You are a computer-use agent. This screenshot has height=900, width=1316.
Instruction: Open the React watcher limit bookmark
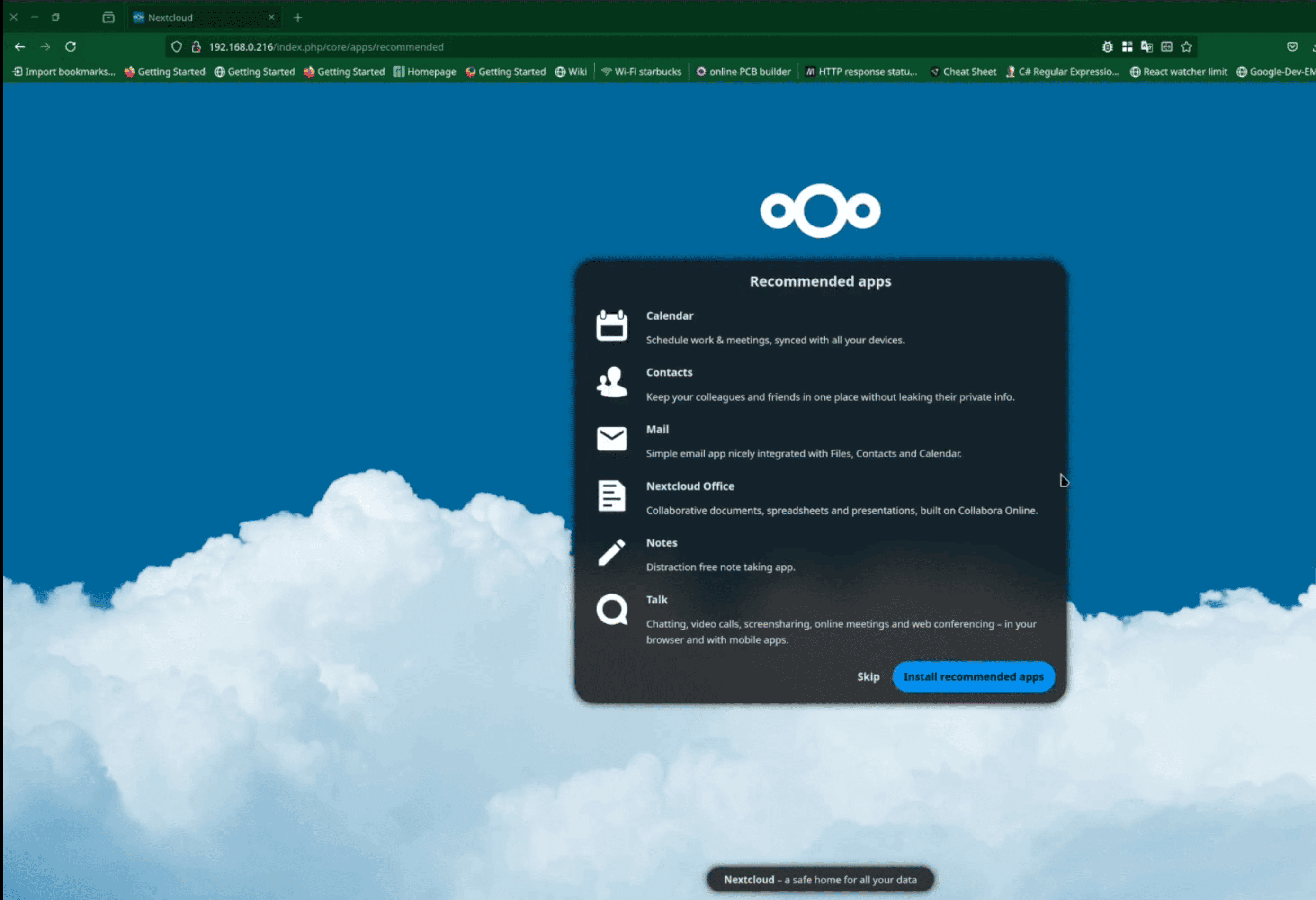click(1178, 72)
